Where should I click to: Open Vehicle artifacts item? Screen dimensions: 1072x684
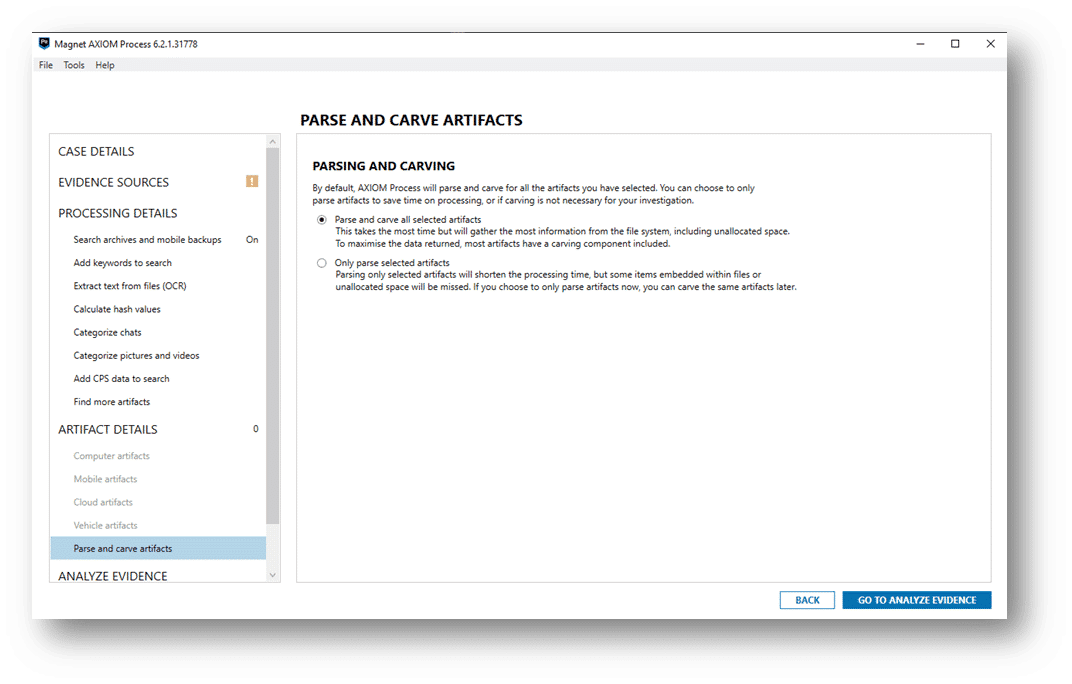point(105,525)
